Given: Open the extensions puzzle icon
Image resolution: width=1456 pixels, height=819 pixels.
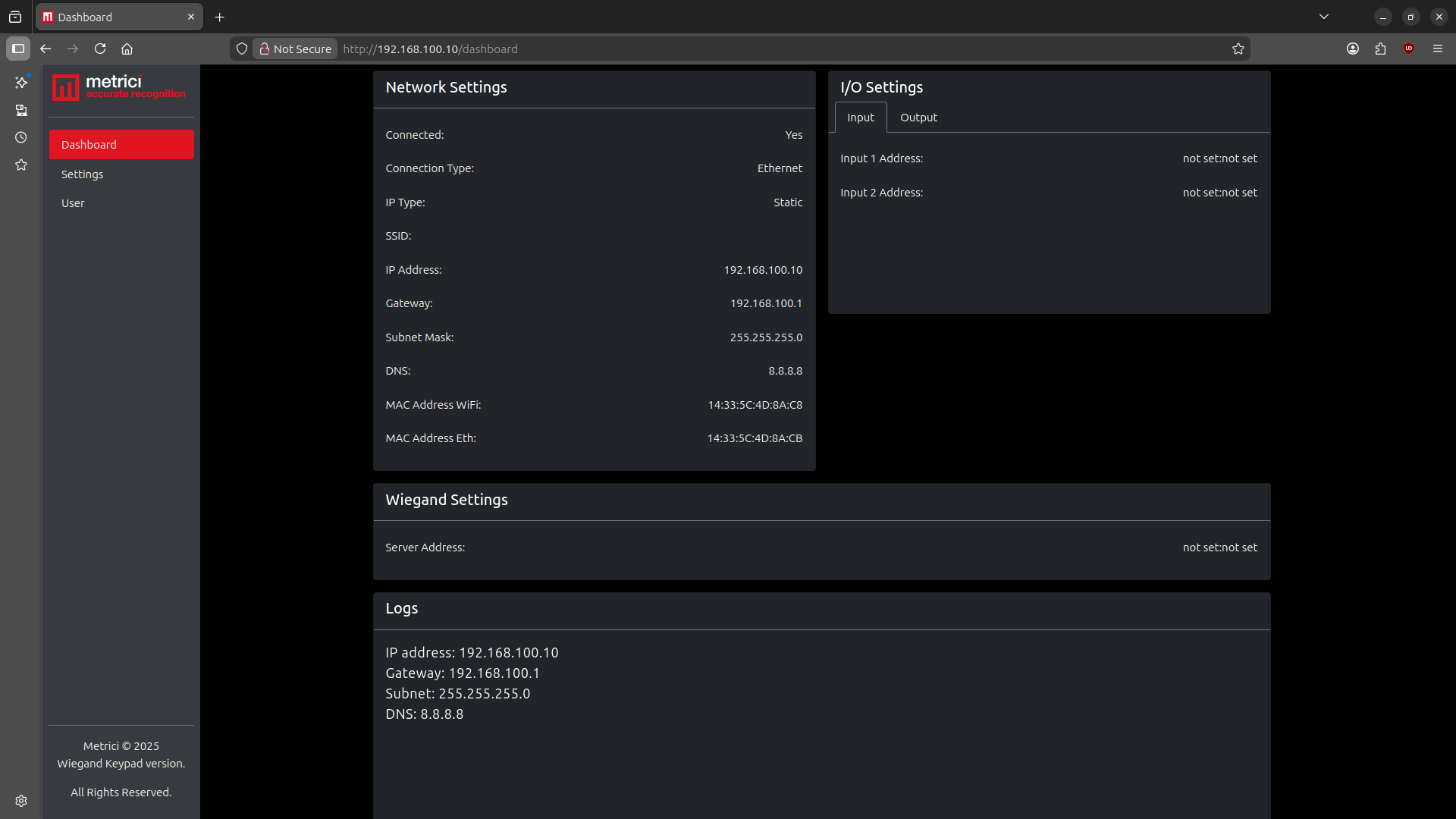Looking at the screenshot, I should 1380,49.
